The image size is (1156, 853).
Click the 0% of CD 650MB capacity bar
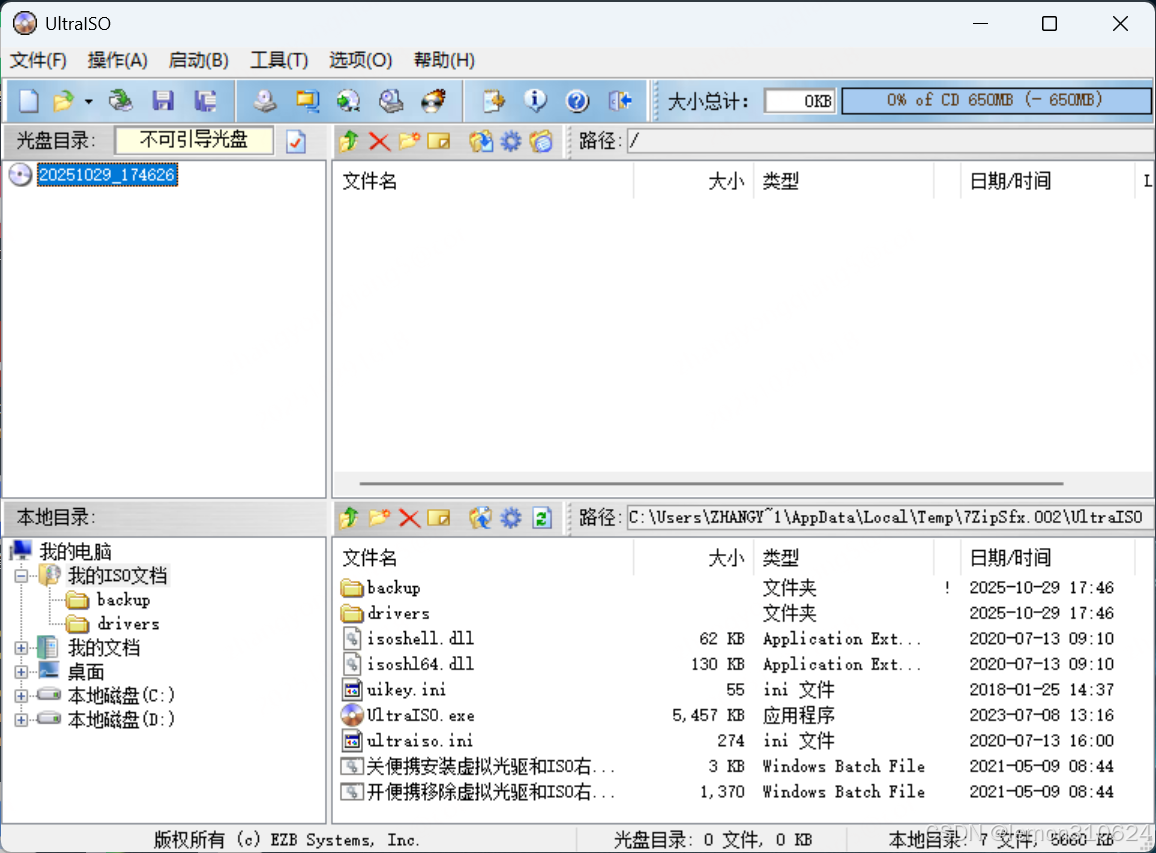coord(995,100)
